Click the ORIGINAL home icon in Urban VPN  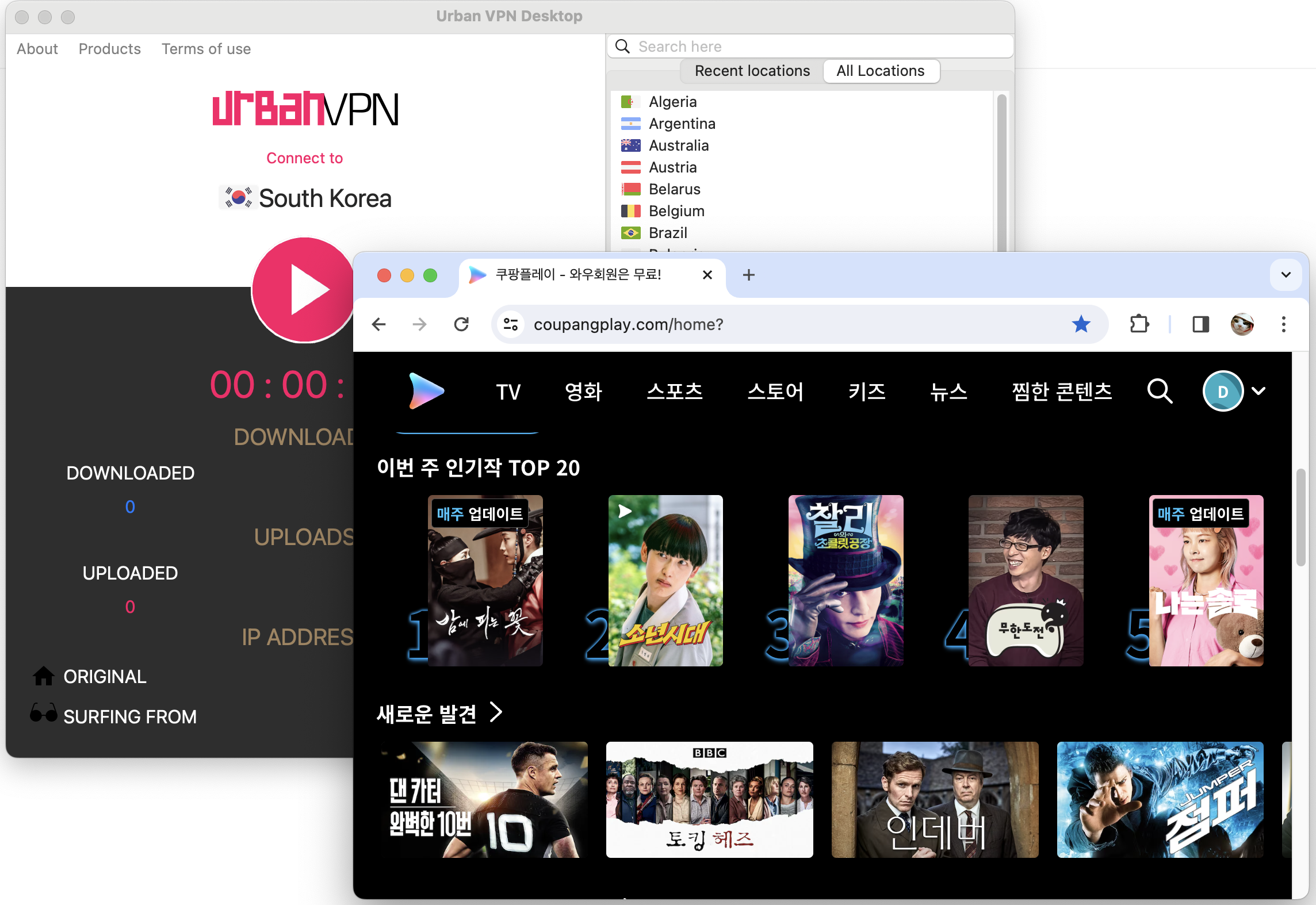coord(43,676)
